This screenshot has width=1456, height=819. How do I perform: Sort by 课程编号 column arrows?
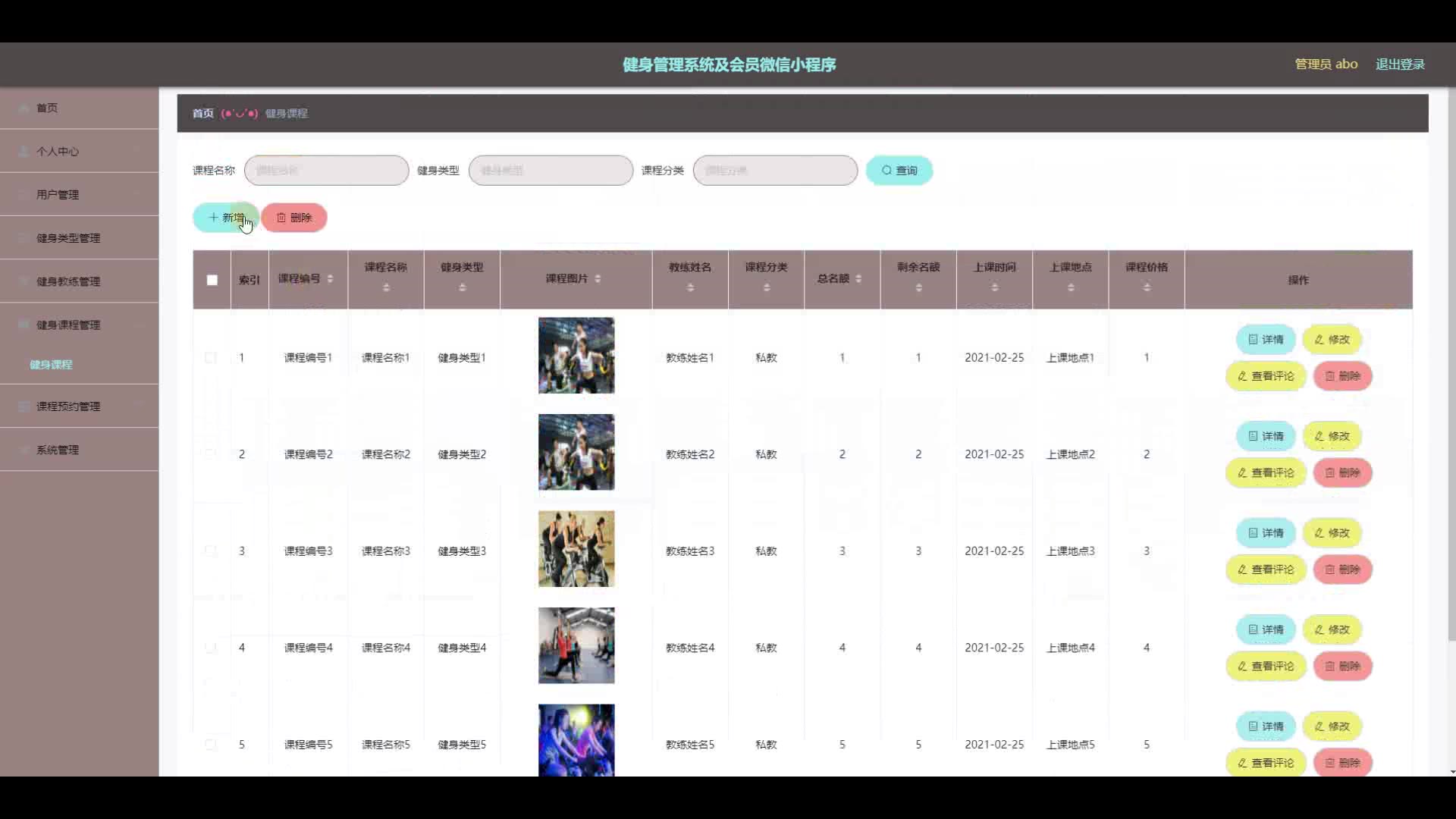click(x=330, y=279)
